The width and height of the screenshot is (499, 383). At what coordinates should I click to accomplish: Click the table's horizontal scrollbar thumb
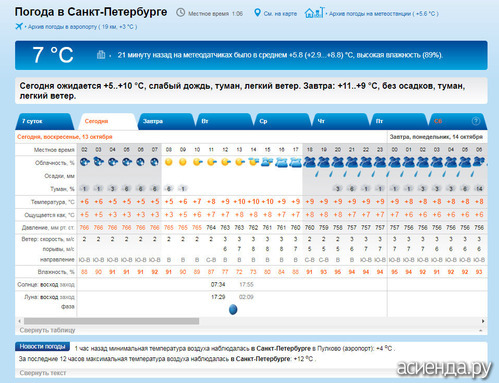(x=111, y=321)
